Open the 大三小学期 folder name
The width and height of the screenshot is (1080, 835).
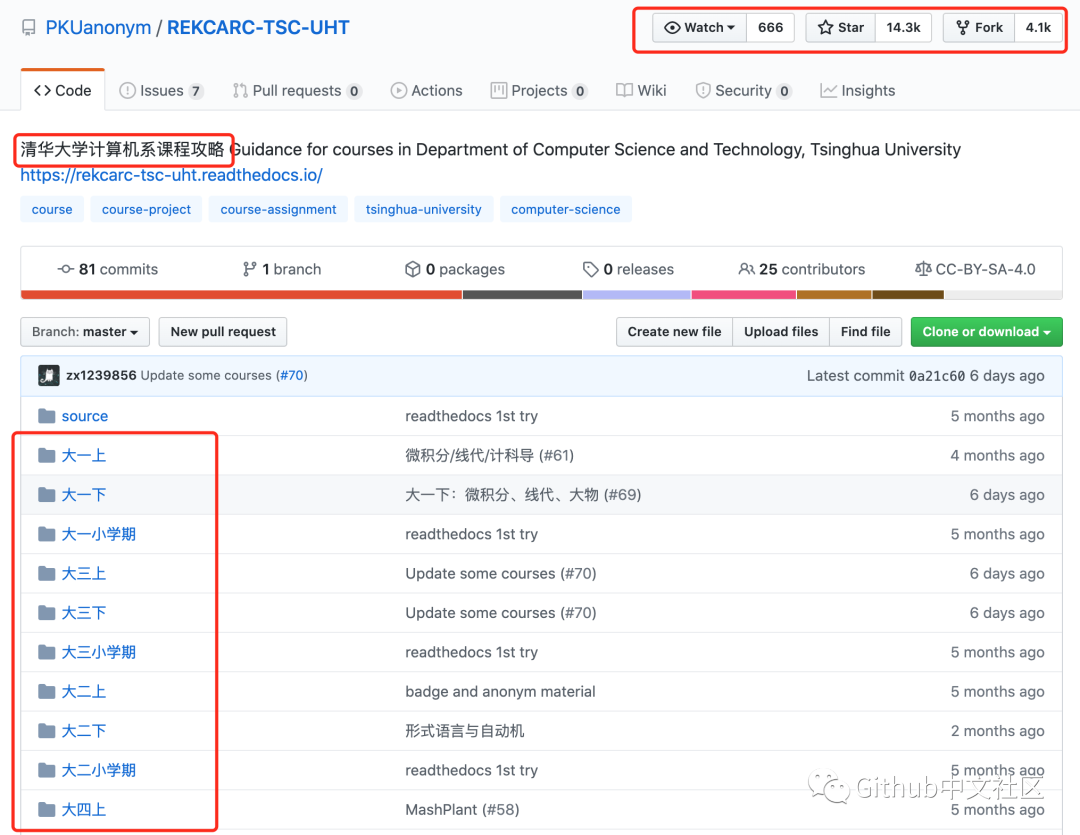pyautogui.click(x=98, y=652)
